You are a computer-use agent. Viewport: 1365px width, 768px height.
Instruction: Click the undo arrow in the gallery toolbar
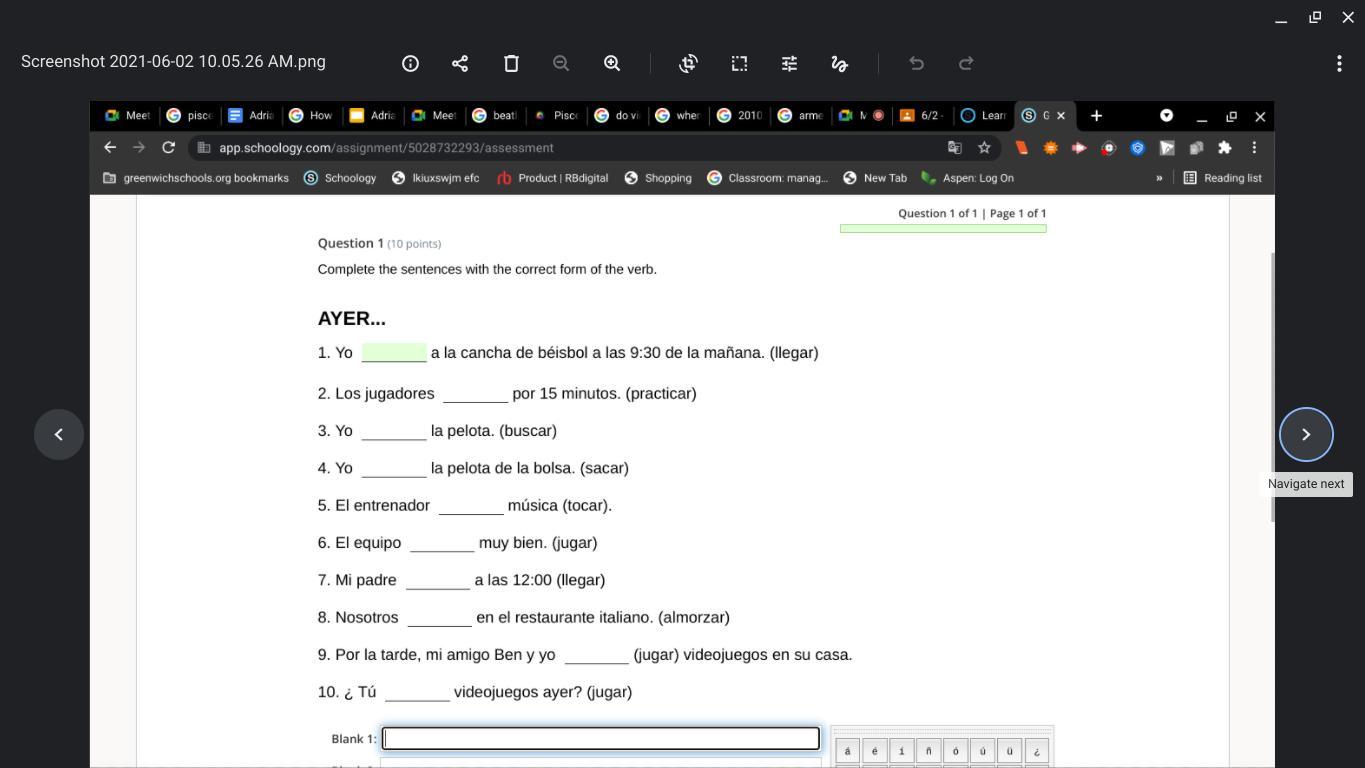(x=916, y=63)
